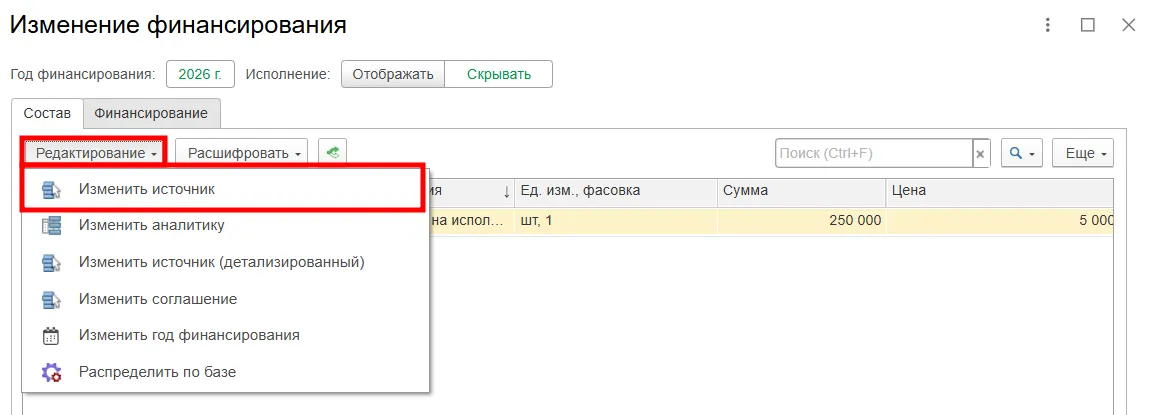Select the шт, 1 cell
Viewport: 1150px width, 415px height.
pos(616,220)
